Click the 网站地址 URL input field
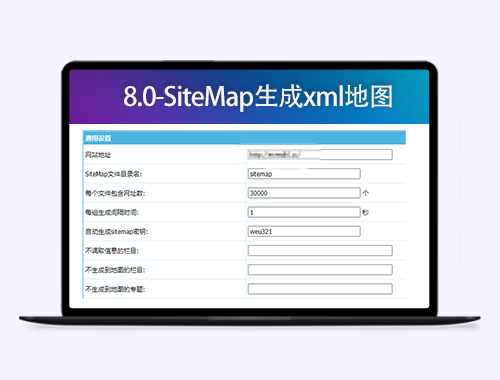 320,155
